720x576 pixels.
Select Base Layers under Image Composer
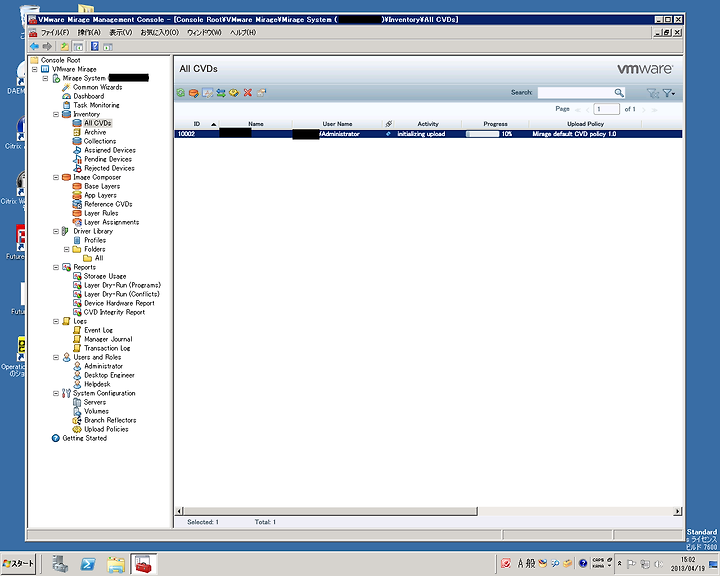click(102, 186)
